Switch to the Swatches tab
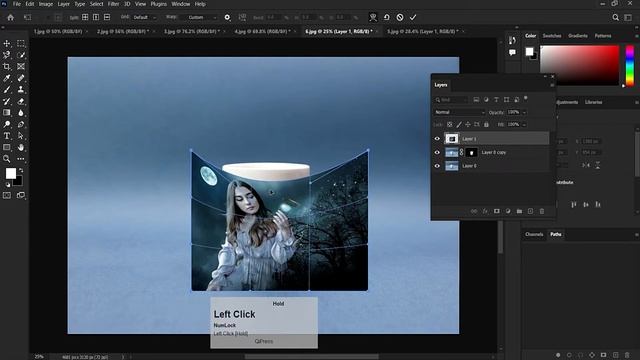 [552, 36]
